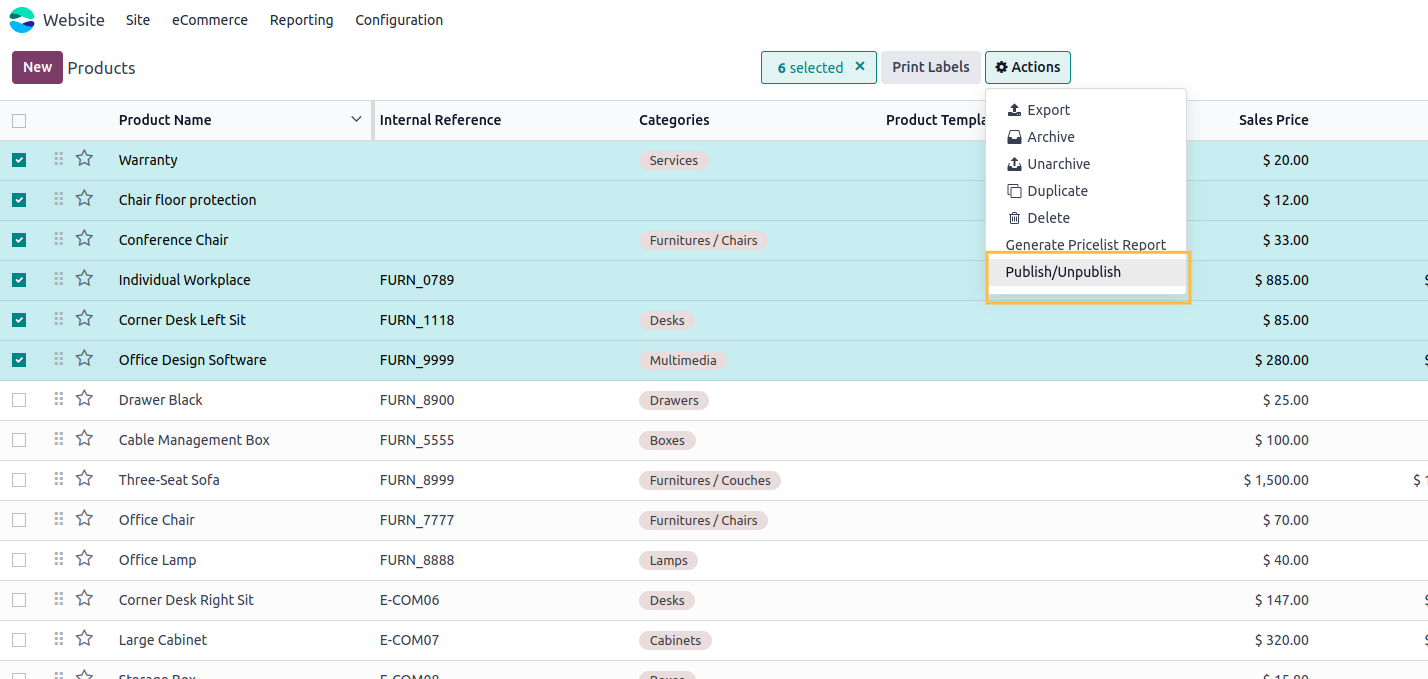Viewport: 1428px width, 679px height.
Task: Open the Configuration menu
Action: [399, 20]
